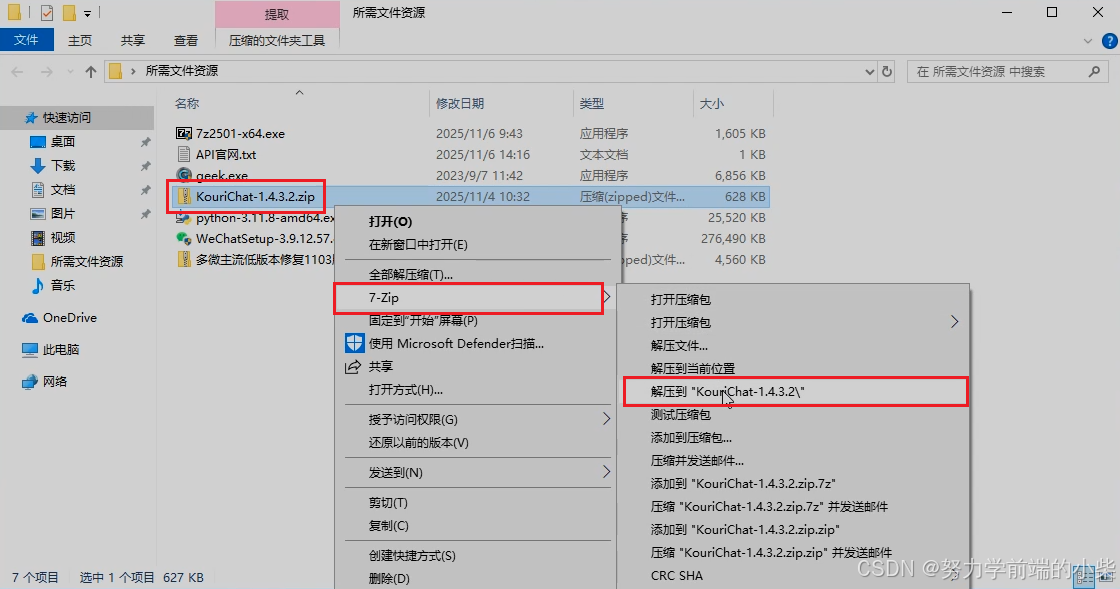Expand the second 打开压缩包 submenu arrow
The image size is (1120, 589).
(955, 322)
